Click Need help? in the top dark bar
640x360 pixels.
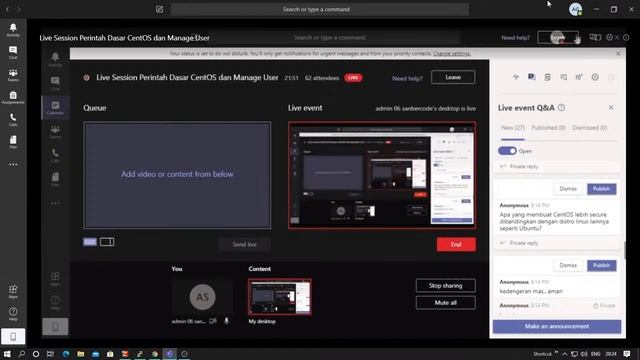click(x=515, y=38)
